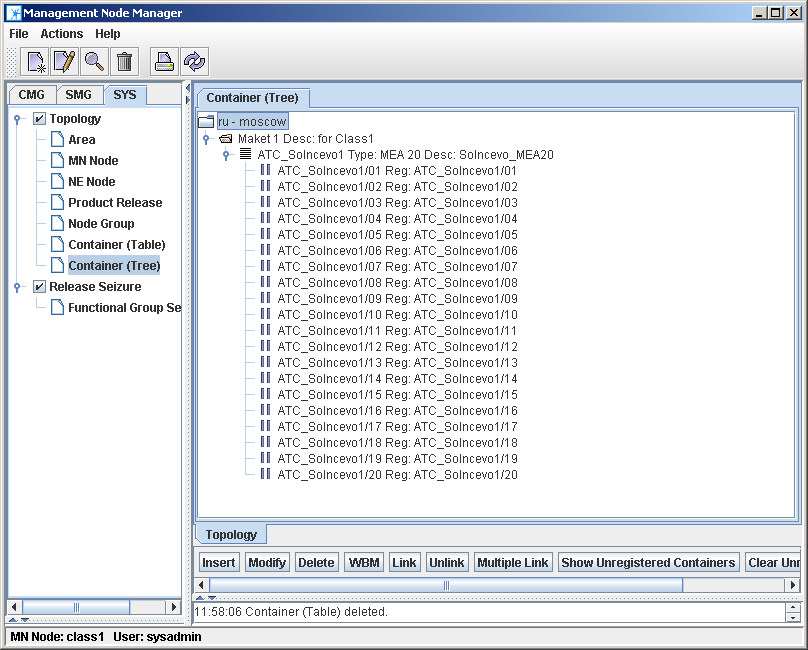Switch to the SMG tab

(78, 95)
